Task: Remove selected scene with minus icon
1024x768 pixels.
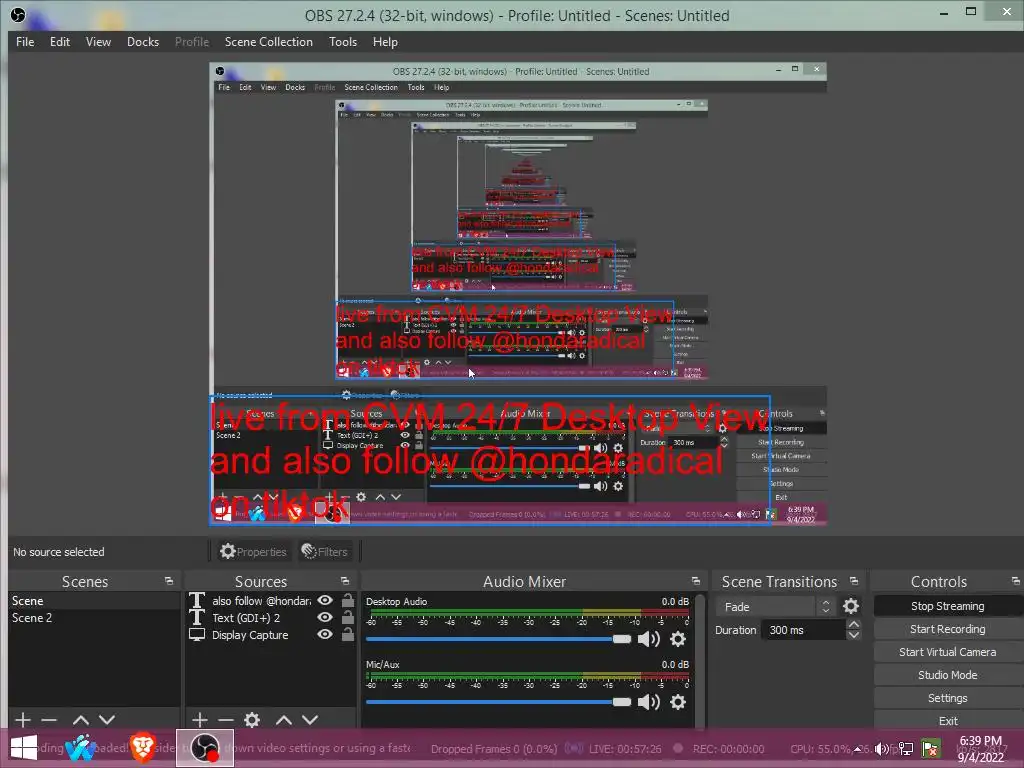Action: [x=49, y=720]
